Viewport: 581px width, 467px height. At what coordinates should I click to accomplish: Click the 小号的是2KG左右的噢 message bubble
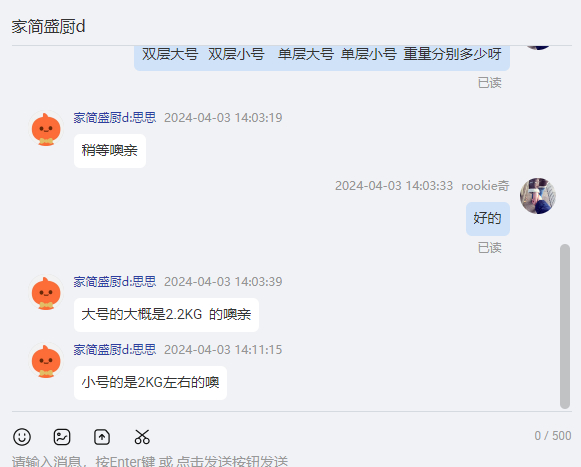point(150,383)
